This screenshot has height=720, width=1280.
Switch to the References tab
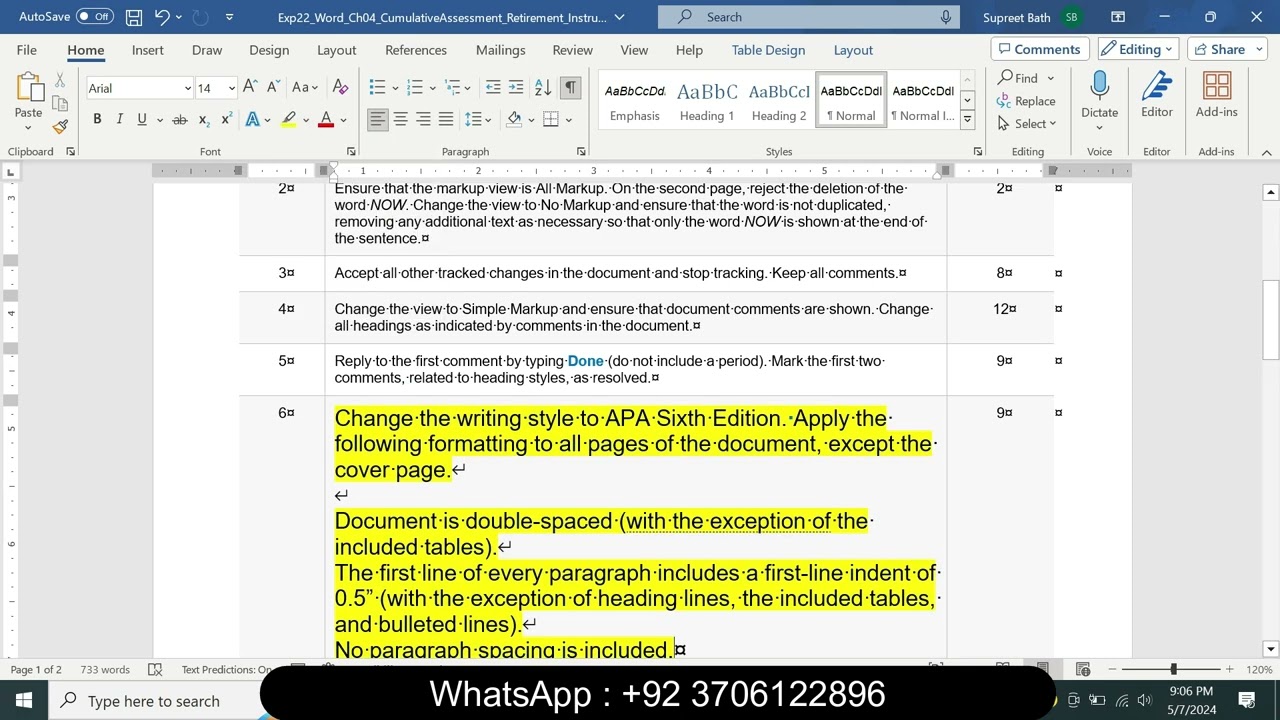[416, 50]
